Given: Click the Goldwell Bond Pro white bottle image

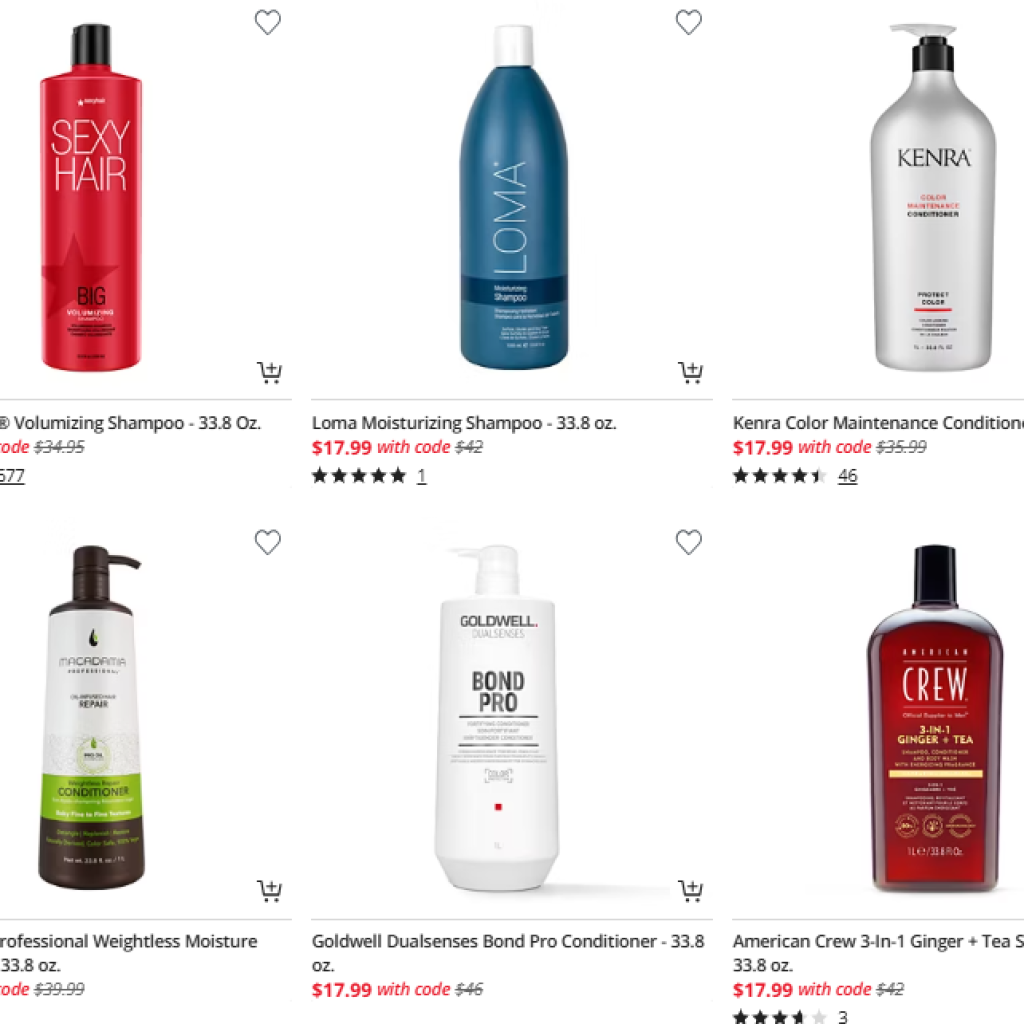Looking at the screenshot, I should tap(496, 717).
